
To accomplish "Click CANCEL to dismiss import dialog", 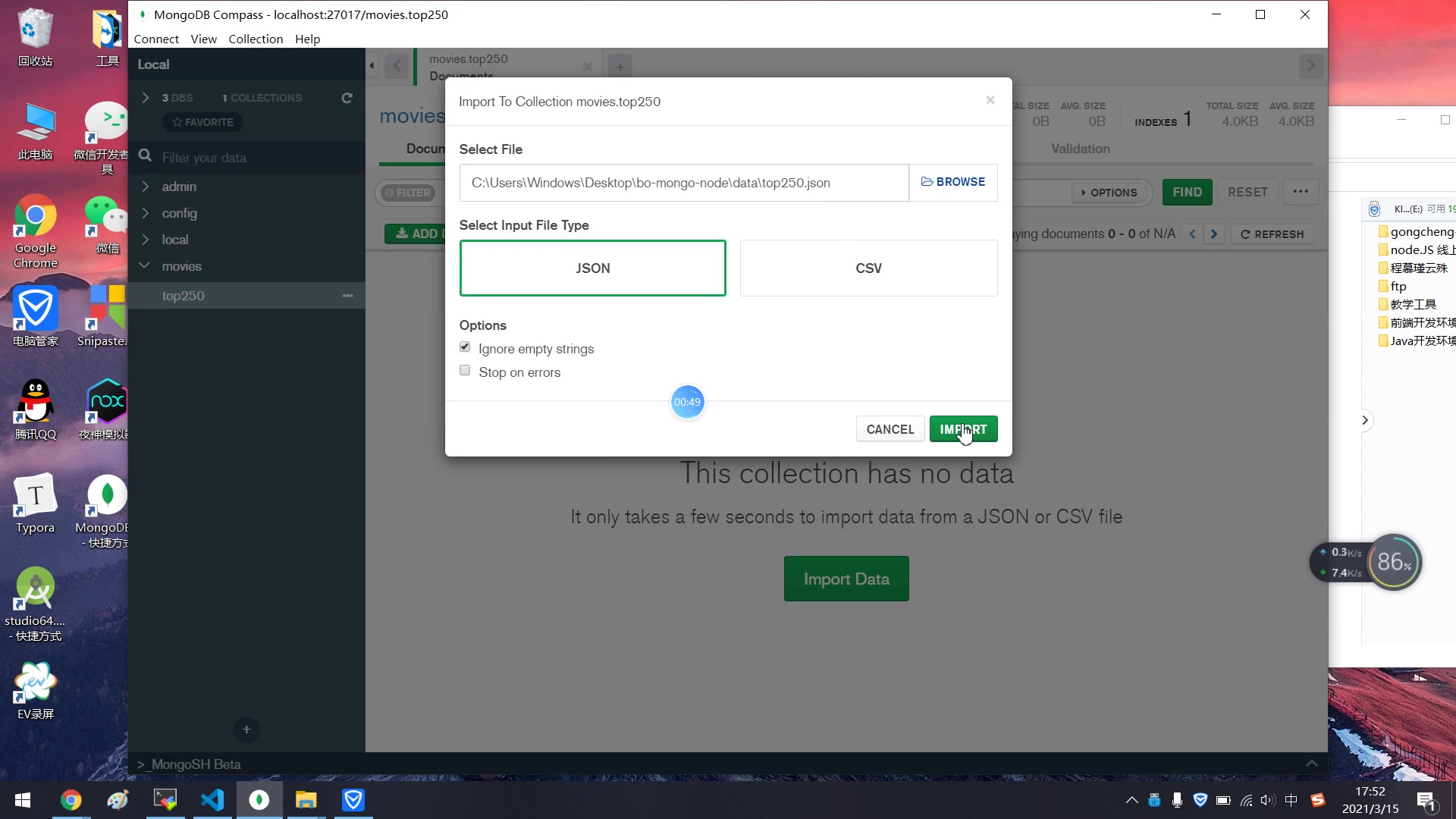I will (890, 429).
